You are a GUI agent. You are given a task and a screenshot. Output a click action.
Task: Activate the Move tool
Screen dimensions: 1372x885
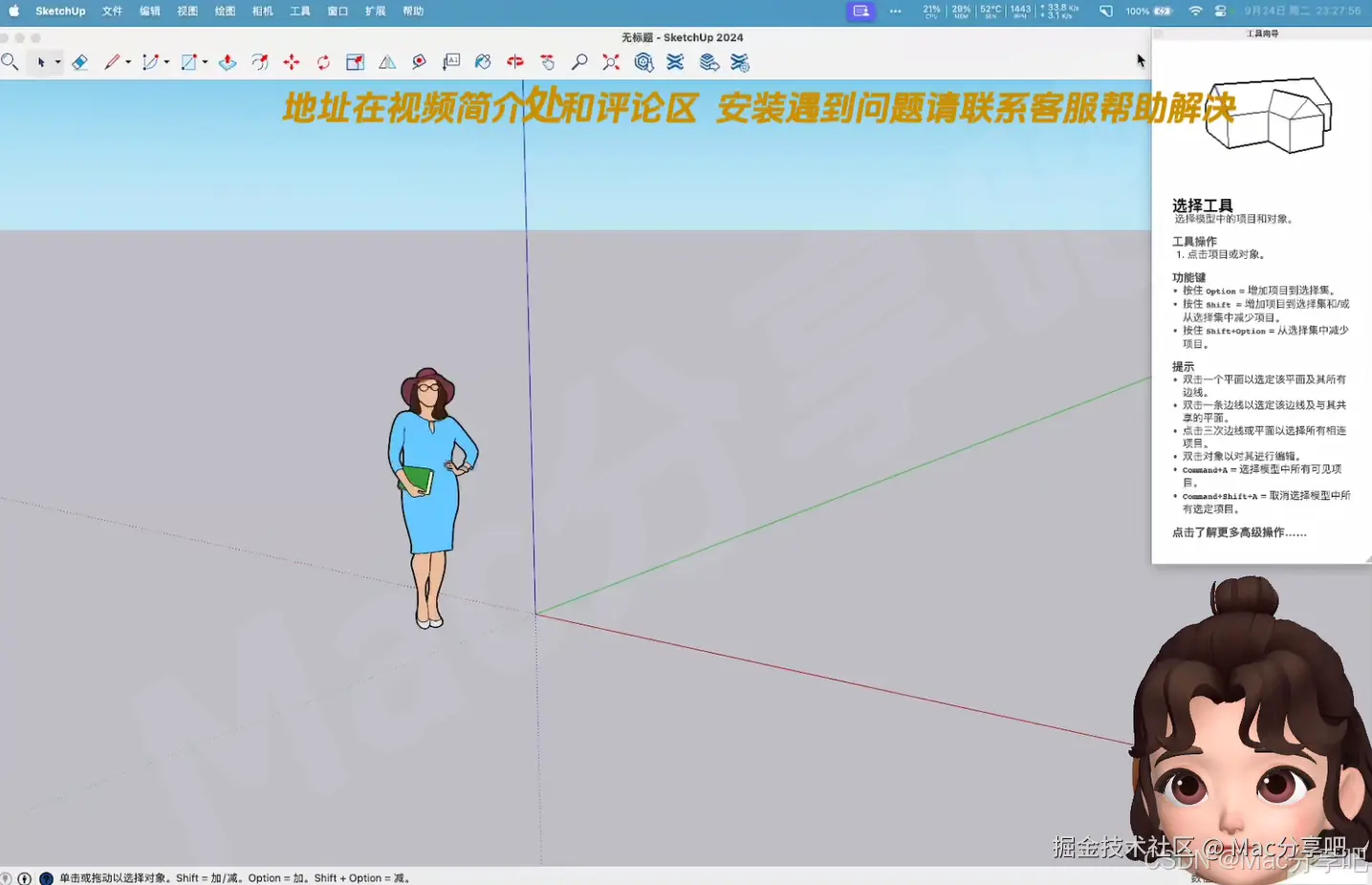coord(292,62)
